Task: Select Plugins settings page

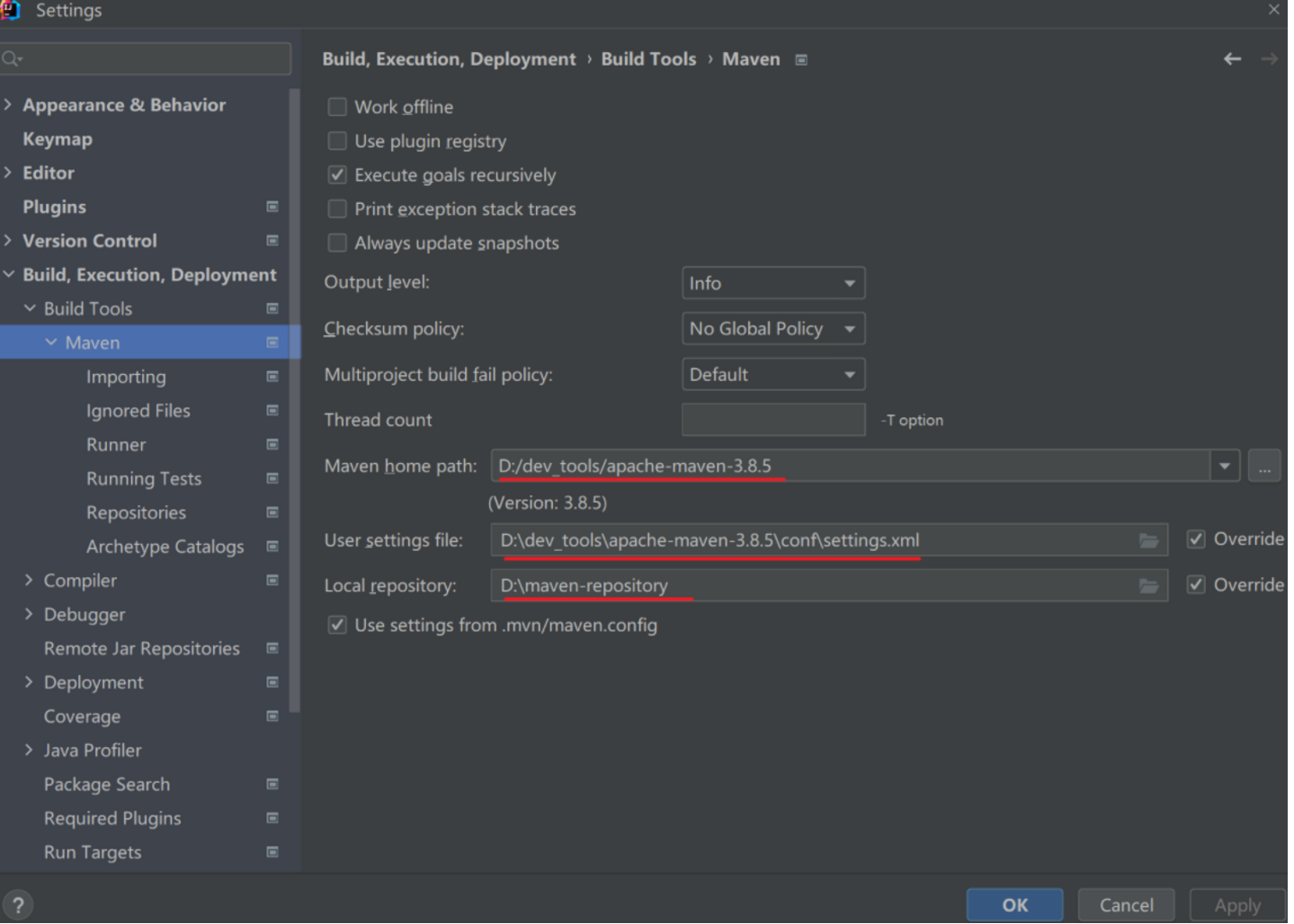Action: pyautogui.click(x=54, y=207)
